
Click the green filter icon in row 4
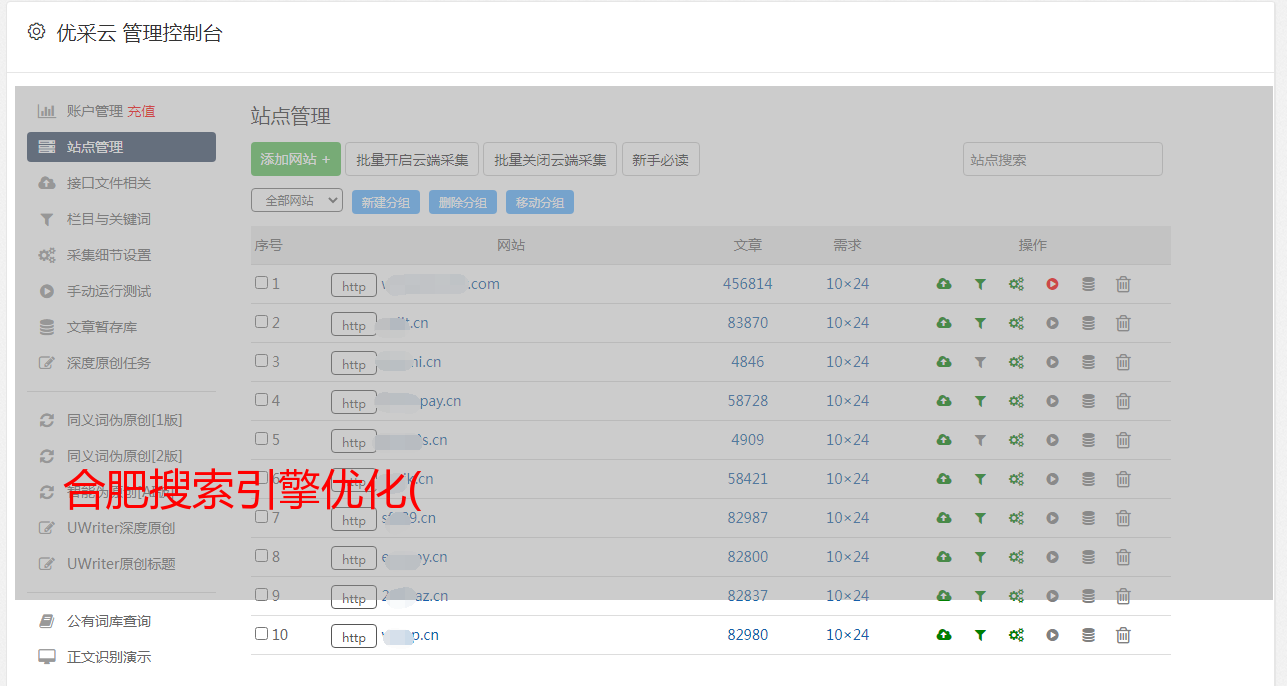[980, 401]
